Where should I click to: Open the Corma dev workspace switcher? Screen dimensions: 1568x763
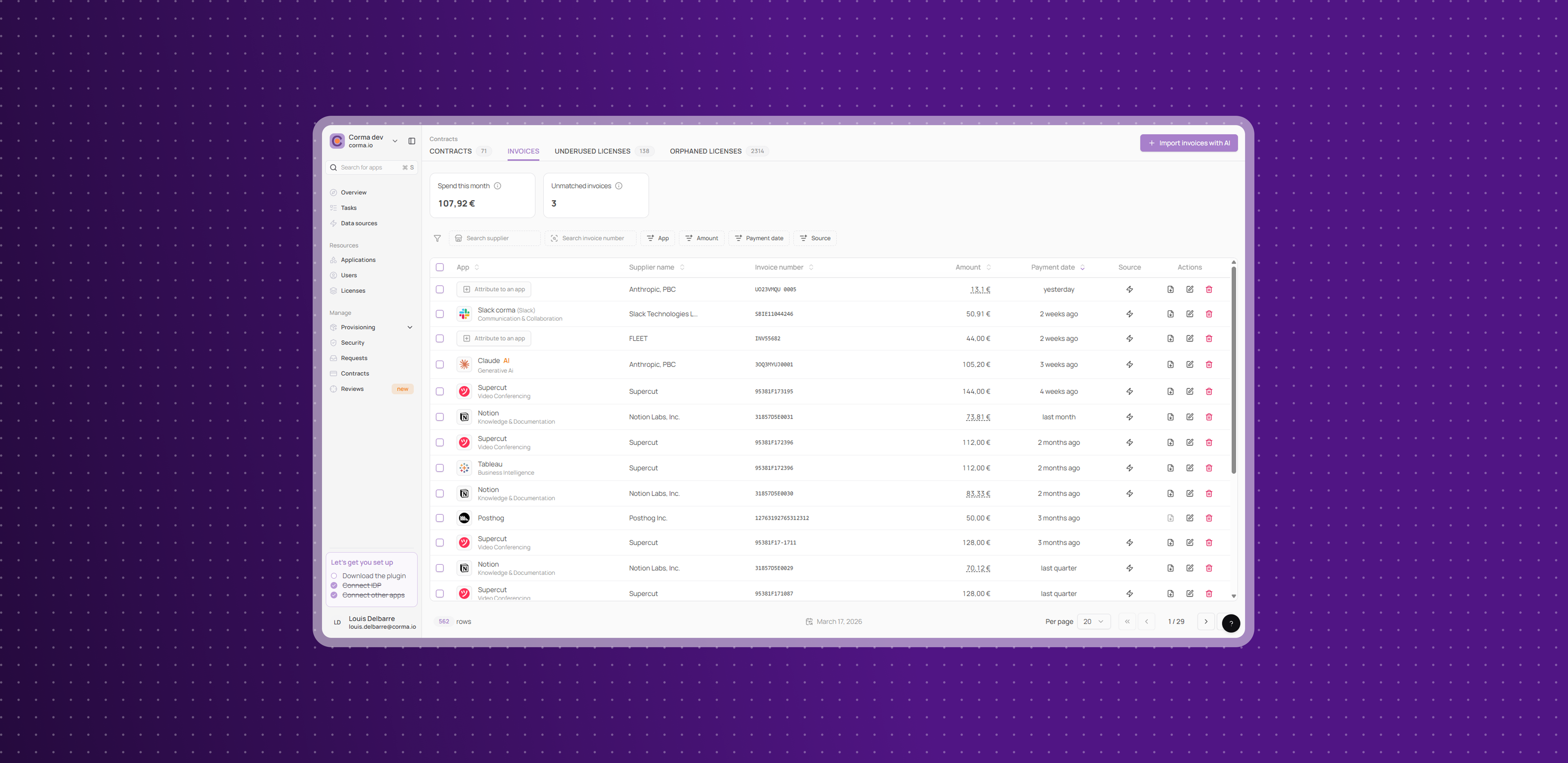[x=365, y=141]
